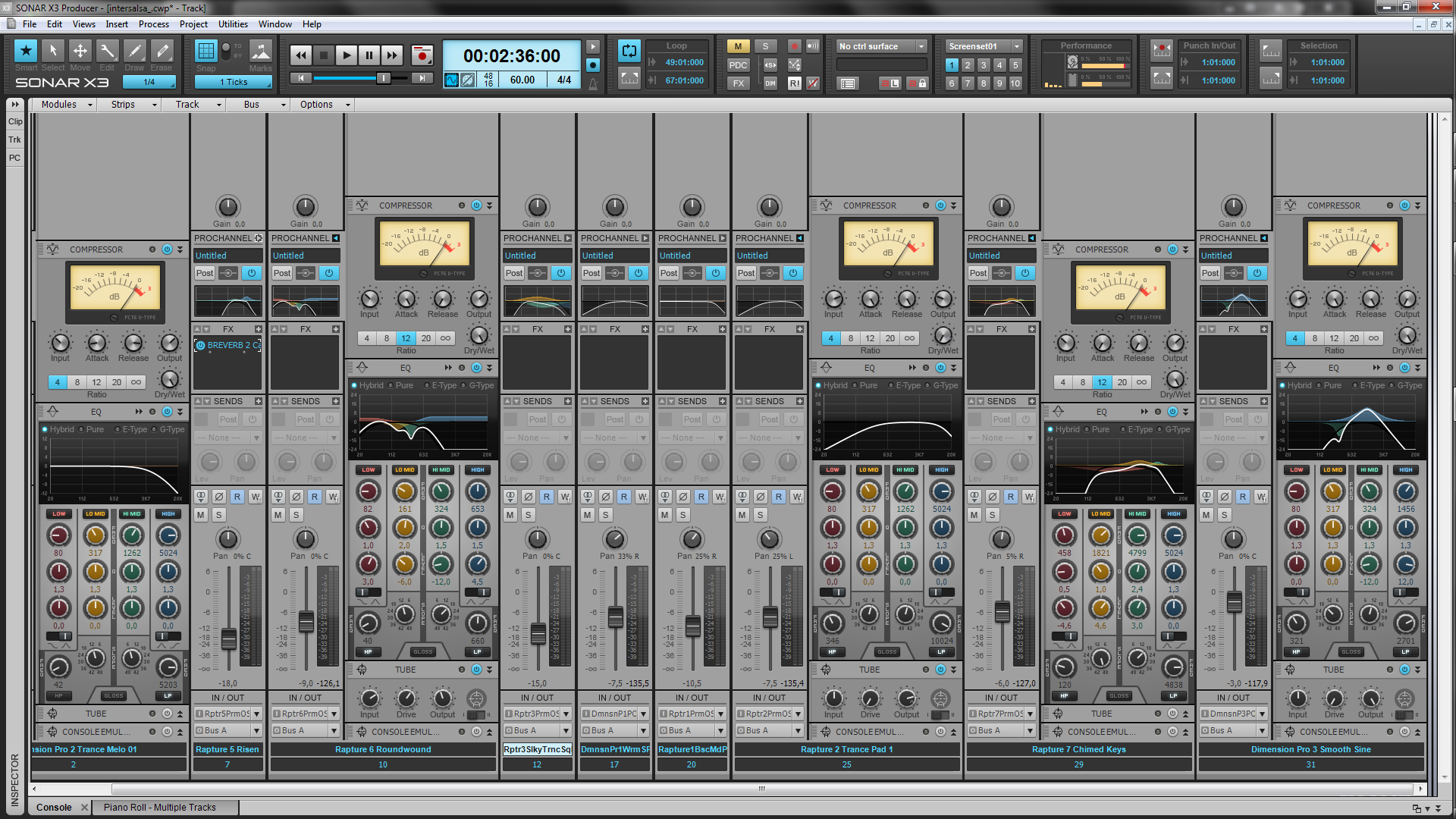Viewport: 1456px width, 819px height.
Task: Enable Hybrid EQ mode on Roundwound strip
Action: [x=367, y=385]
